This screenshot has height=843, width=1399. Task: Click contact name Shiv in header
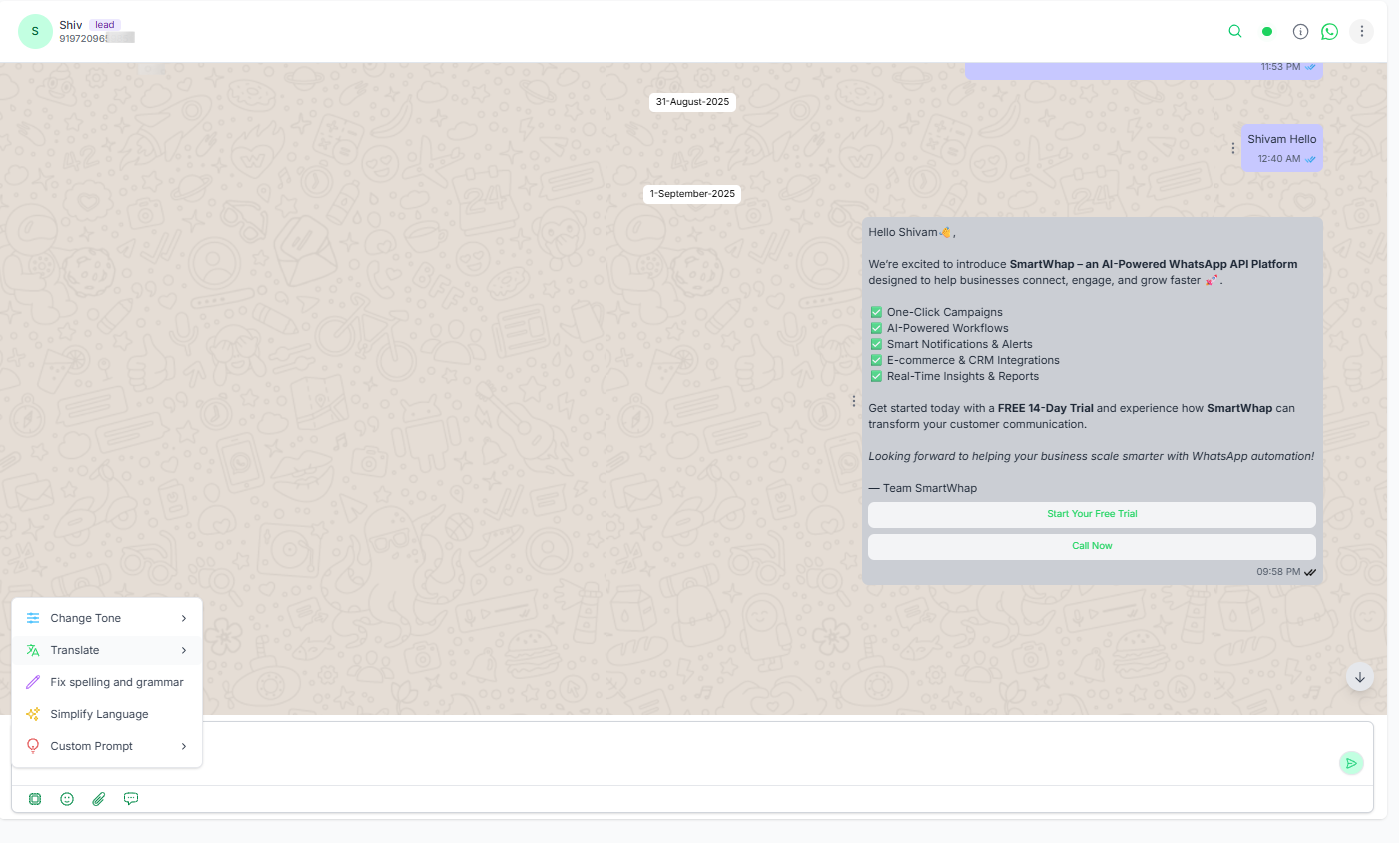pos(71,24)
